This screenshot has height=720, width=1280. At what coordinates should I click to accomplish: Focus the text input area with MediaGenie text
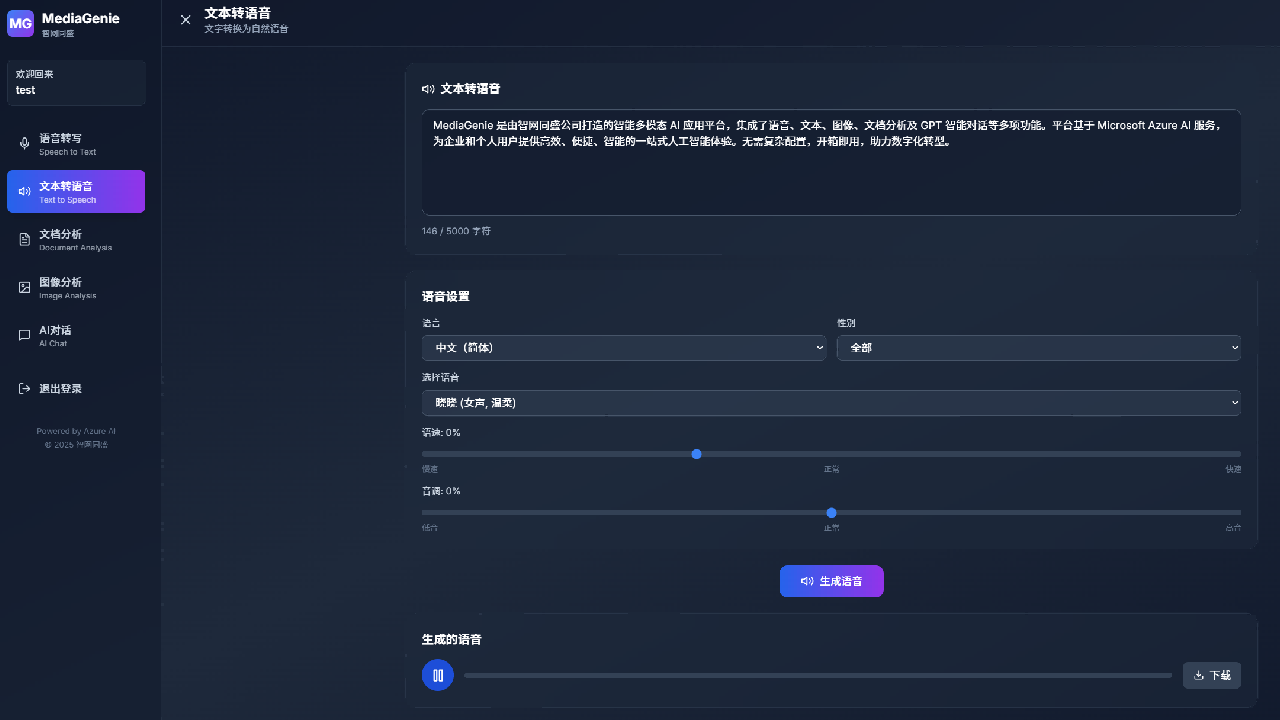coord(831,162)
